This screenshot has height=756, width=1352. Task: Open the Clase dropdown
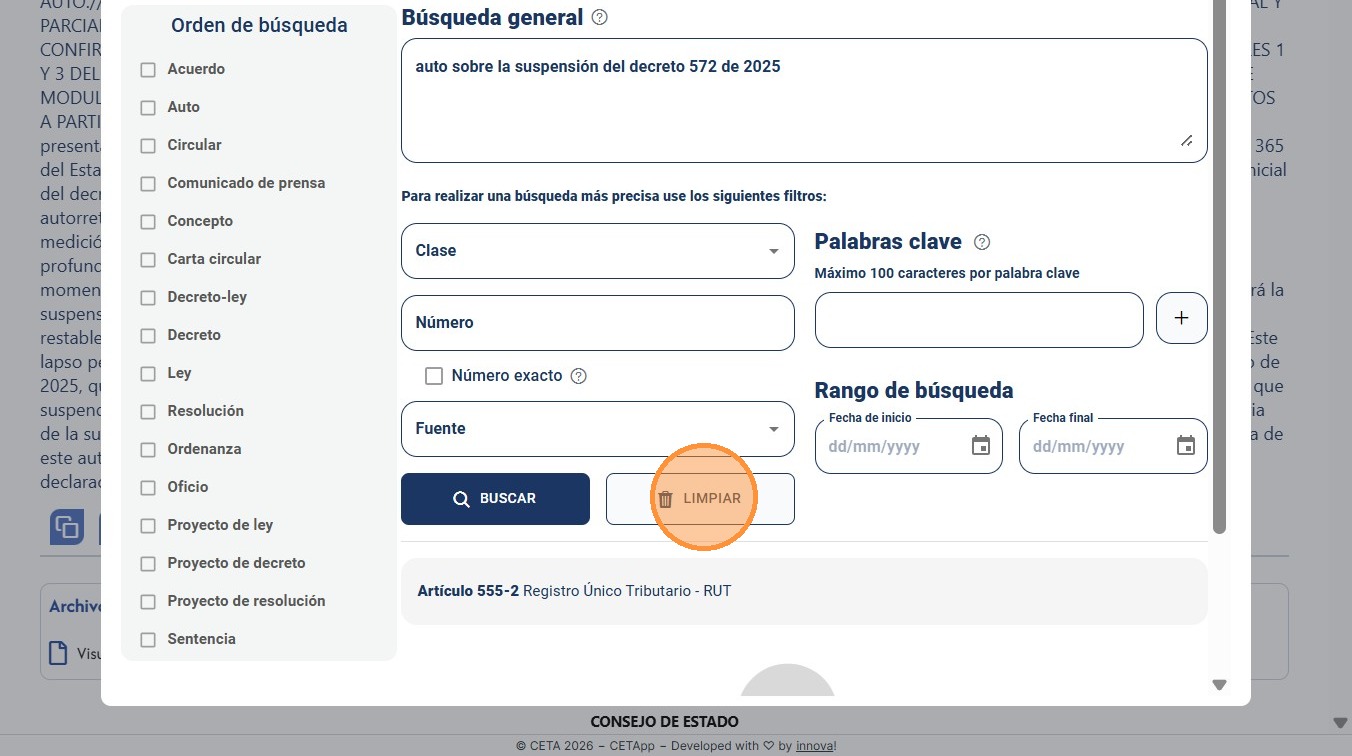pos(598,251)
